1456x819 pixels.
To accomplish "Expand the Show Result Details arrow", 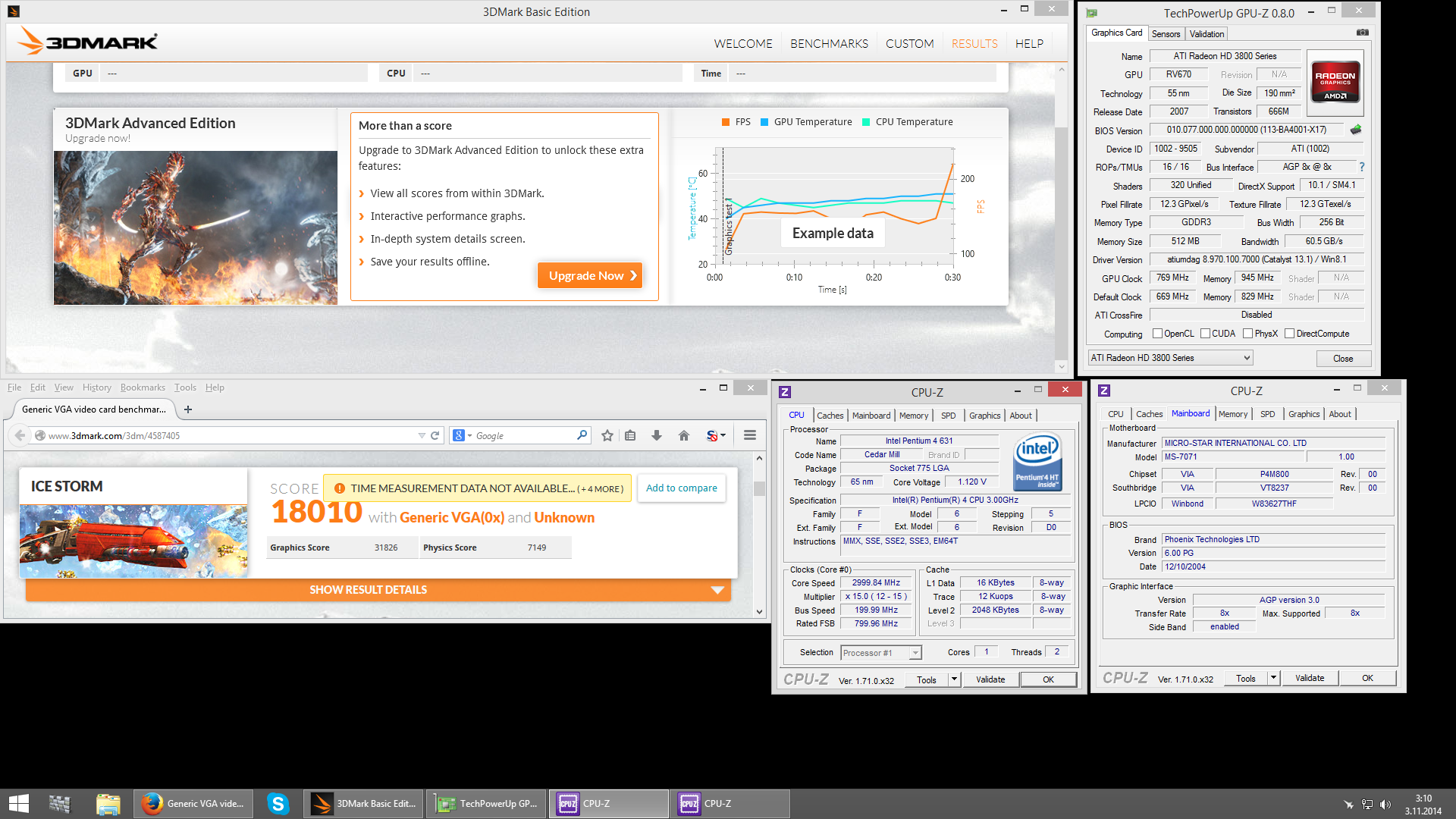I will 717,590.
